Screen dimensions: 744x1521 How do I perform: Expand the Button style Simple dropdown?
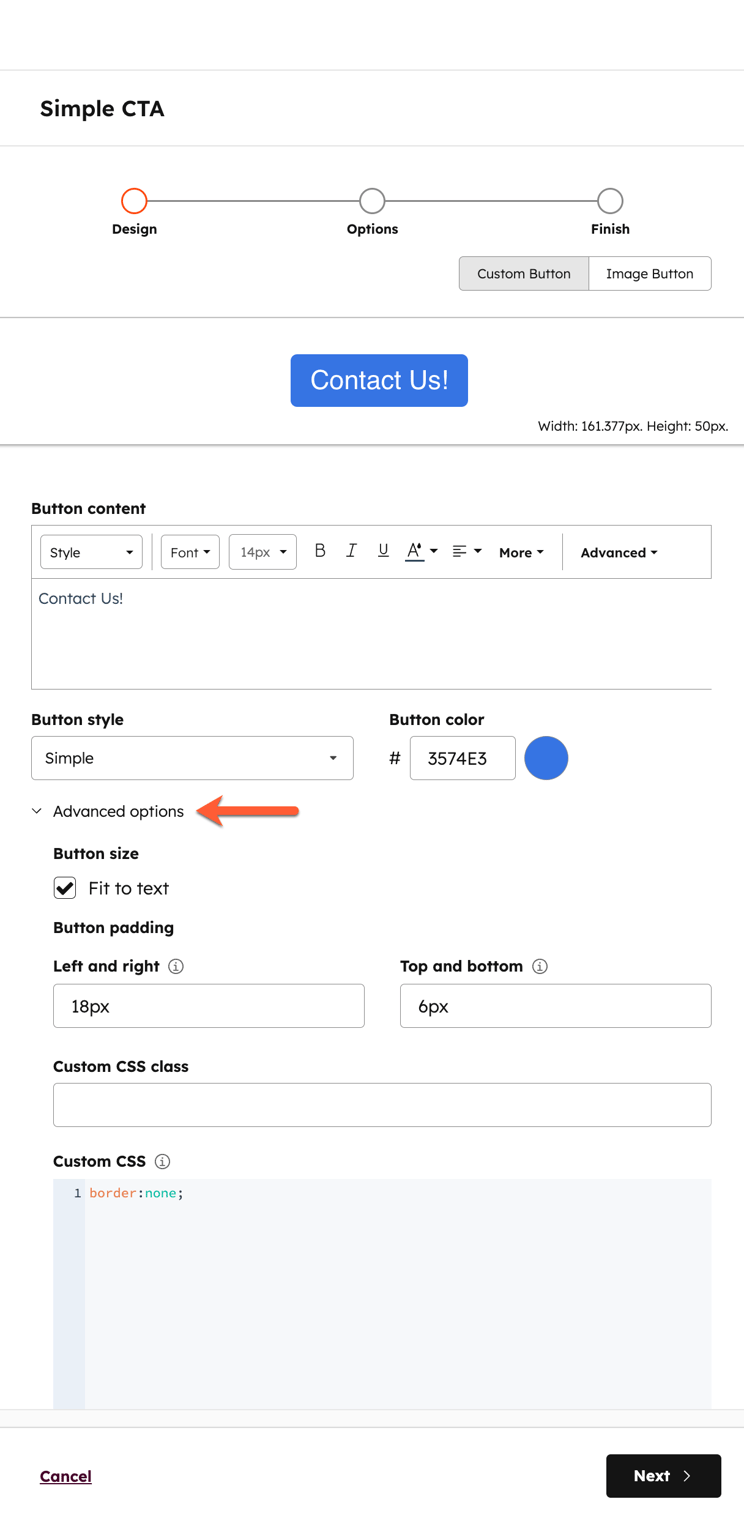[x=192, y=758]
